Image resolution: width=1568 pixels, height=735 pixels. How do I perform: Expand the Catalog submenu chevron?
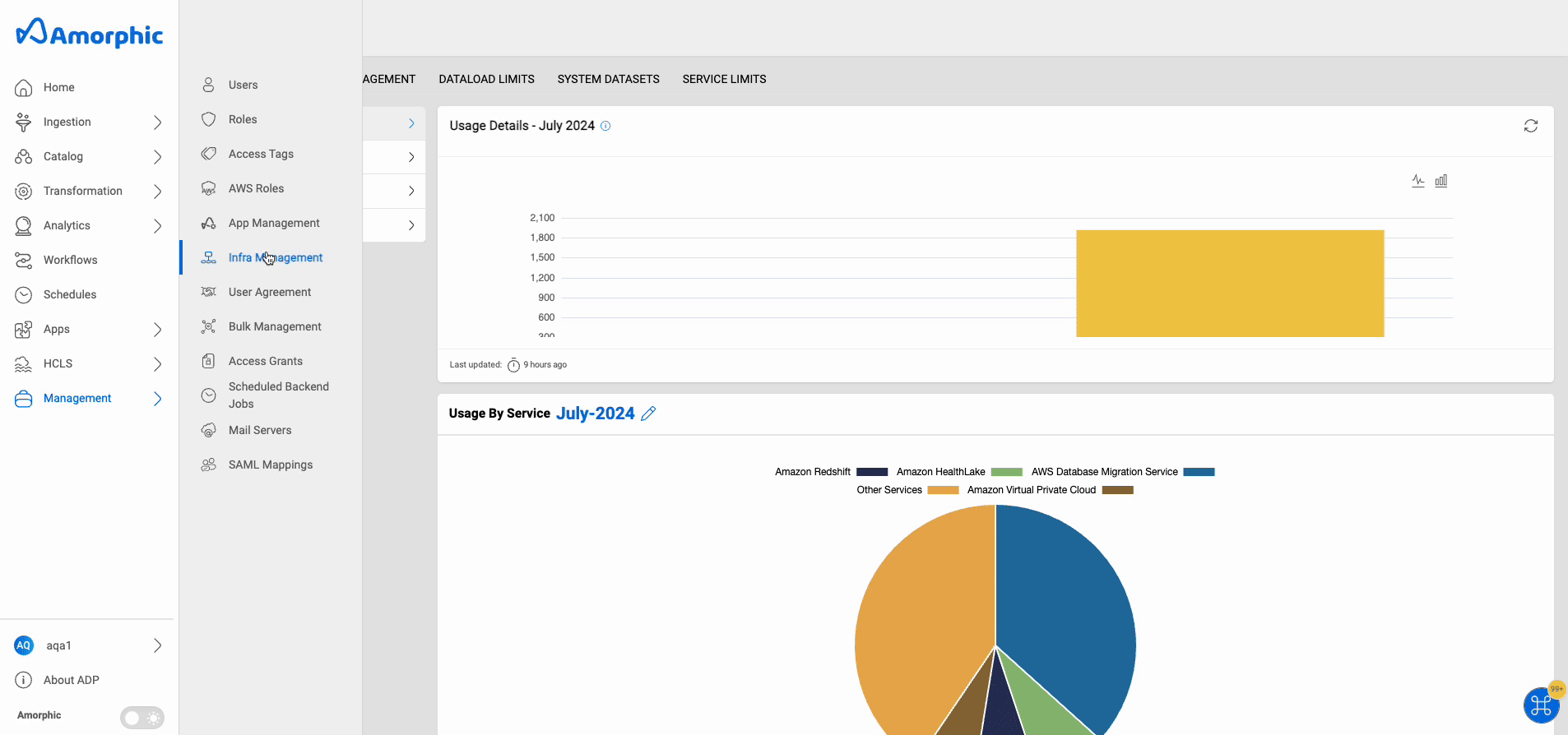[157, 157]
